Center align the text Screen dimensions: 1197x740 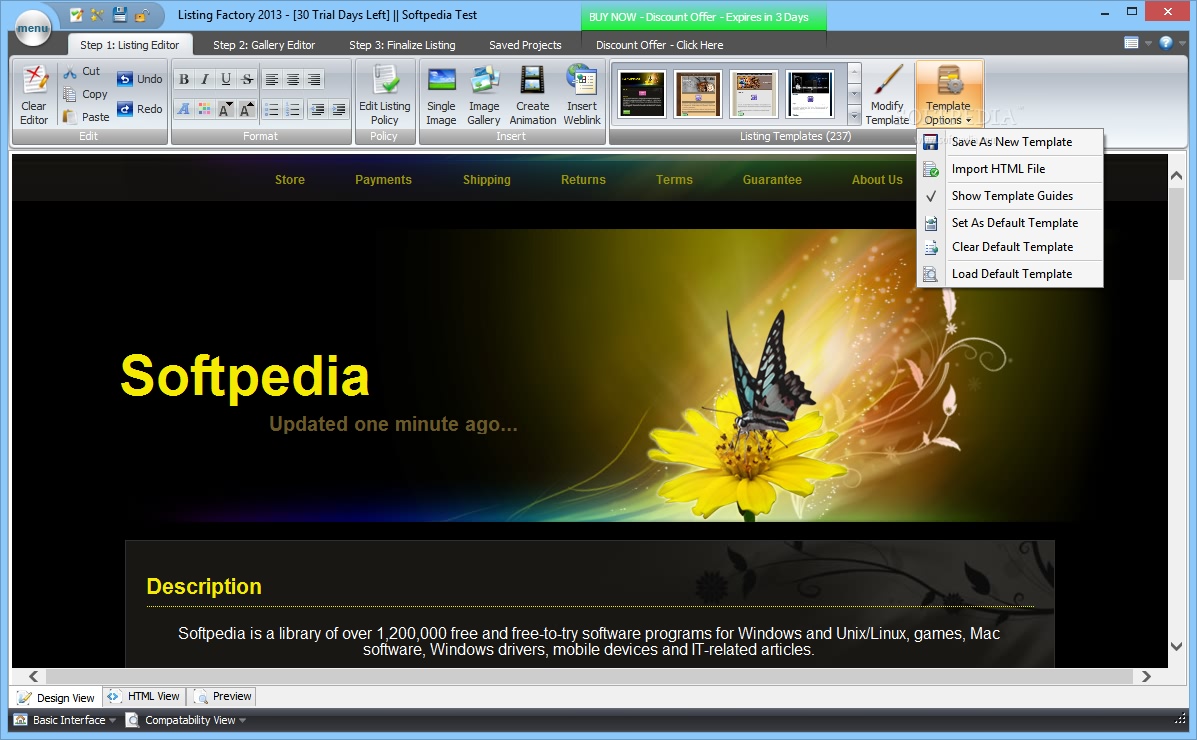pyautogui.click(x=293, y=79)
